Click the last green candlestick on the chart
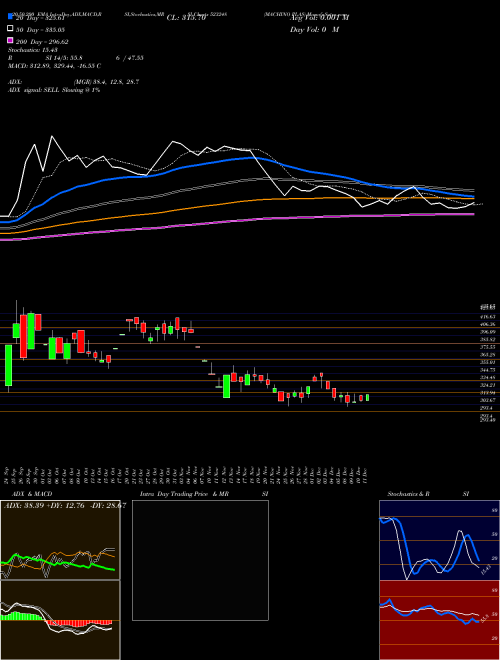 [x=367, y=397]
